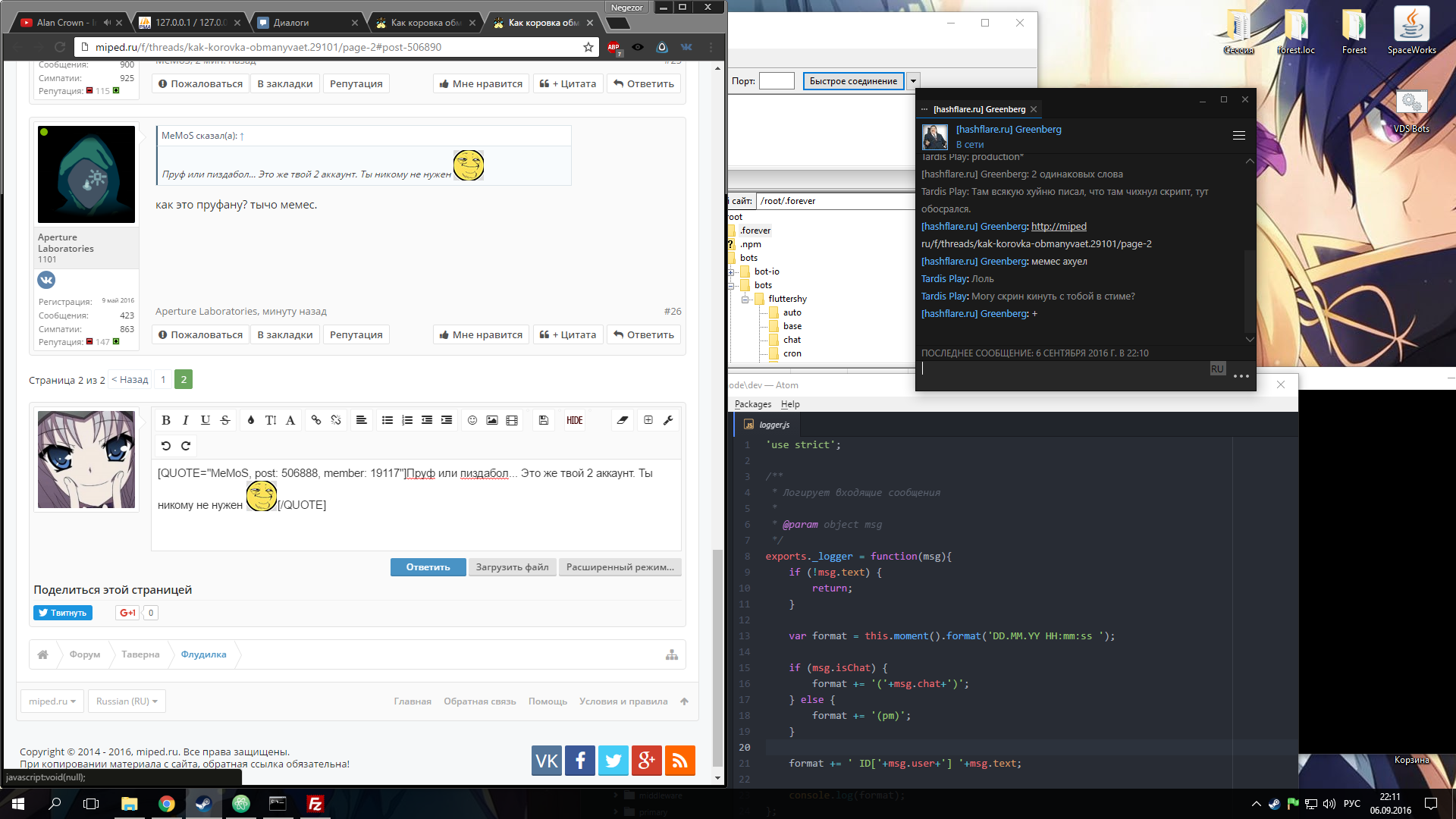Open the eye extension in Chrome toolbar
The width and height of the screenshot is (1456, 819).
pos(638,47)
